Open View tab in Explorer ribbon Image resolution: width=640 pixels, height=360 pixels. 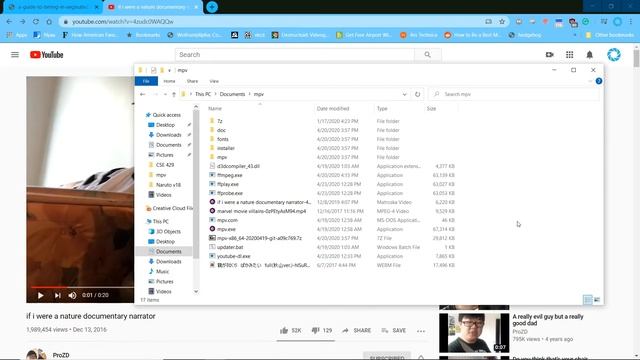(x=214, y=81)
